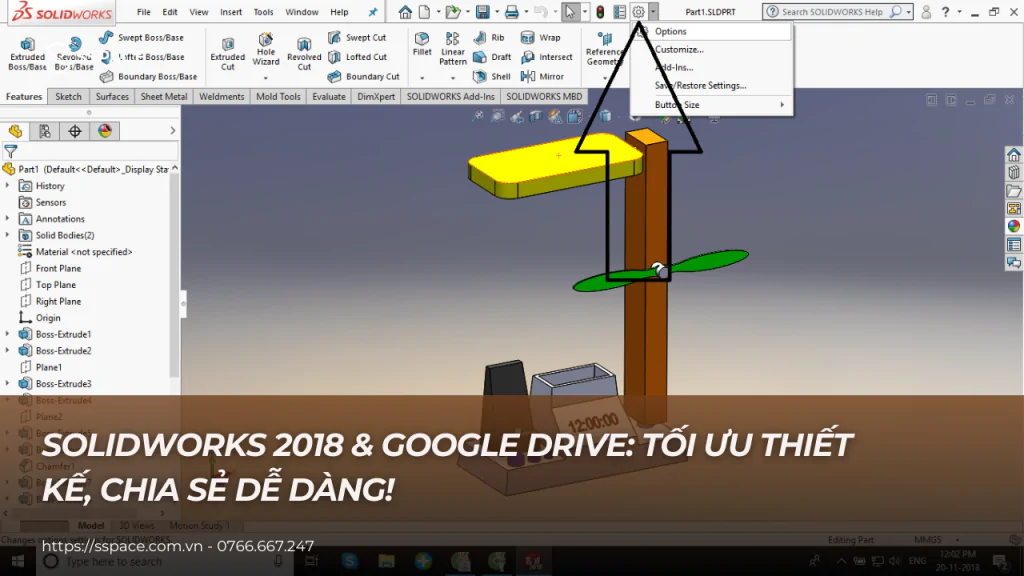Open SOLIDWORKS Resources in task pane

coord(1014,155)
